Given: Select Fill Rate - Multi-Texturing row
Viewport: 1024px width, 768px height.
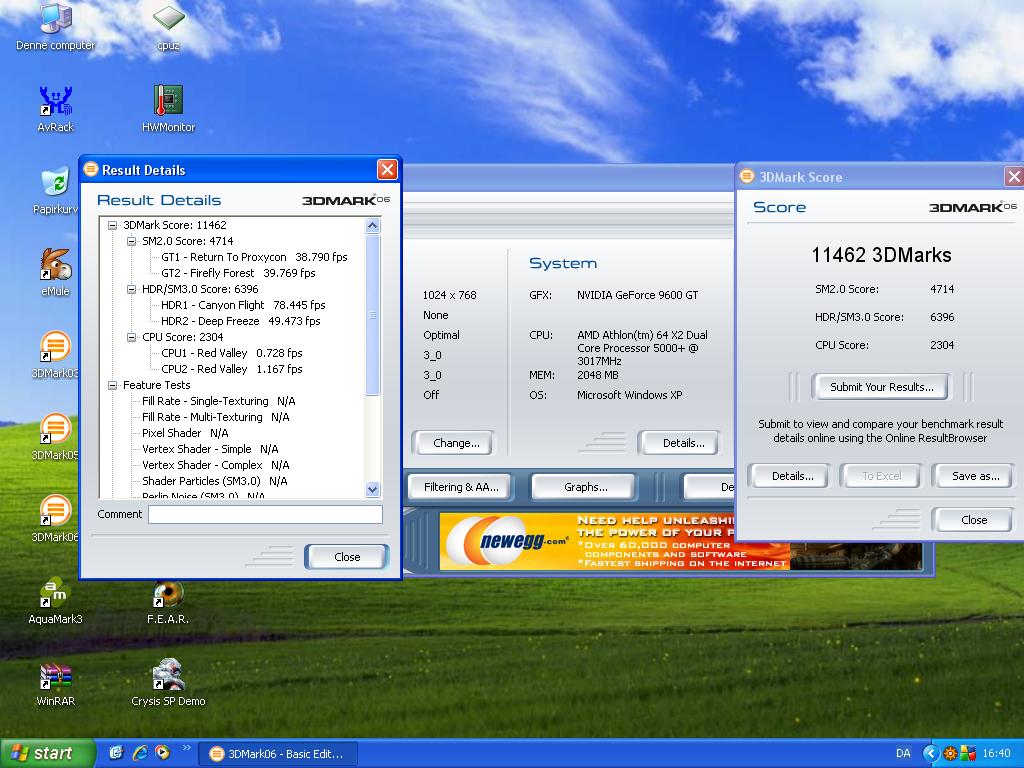Looking at the screenshot, I should coord(216,417).
